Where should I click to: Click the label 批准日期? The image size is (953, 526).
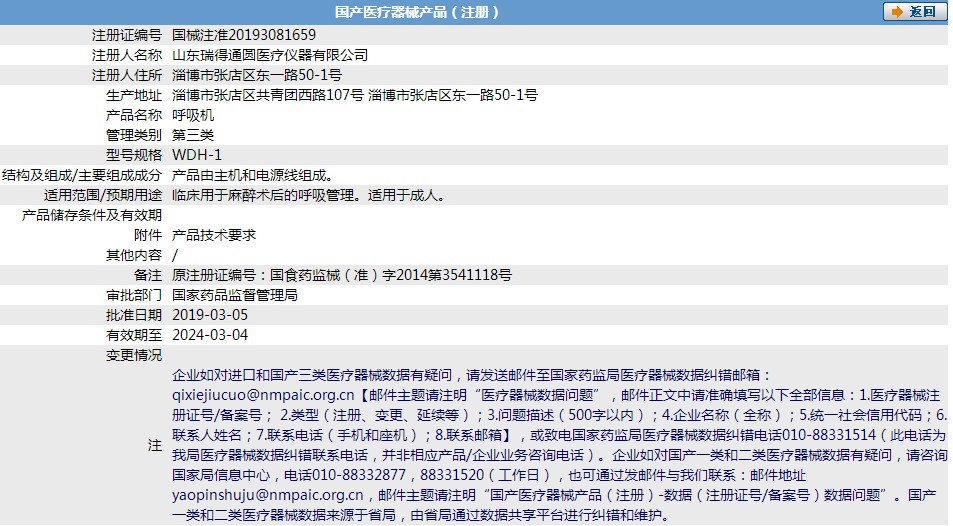coord(134,316)
